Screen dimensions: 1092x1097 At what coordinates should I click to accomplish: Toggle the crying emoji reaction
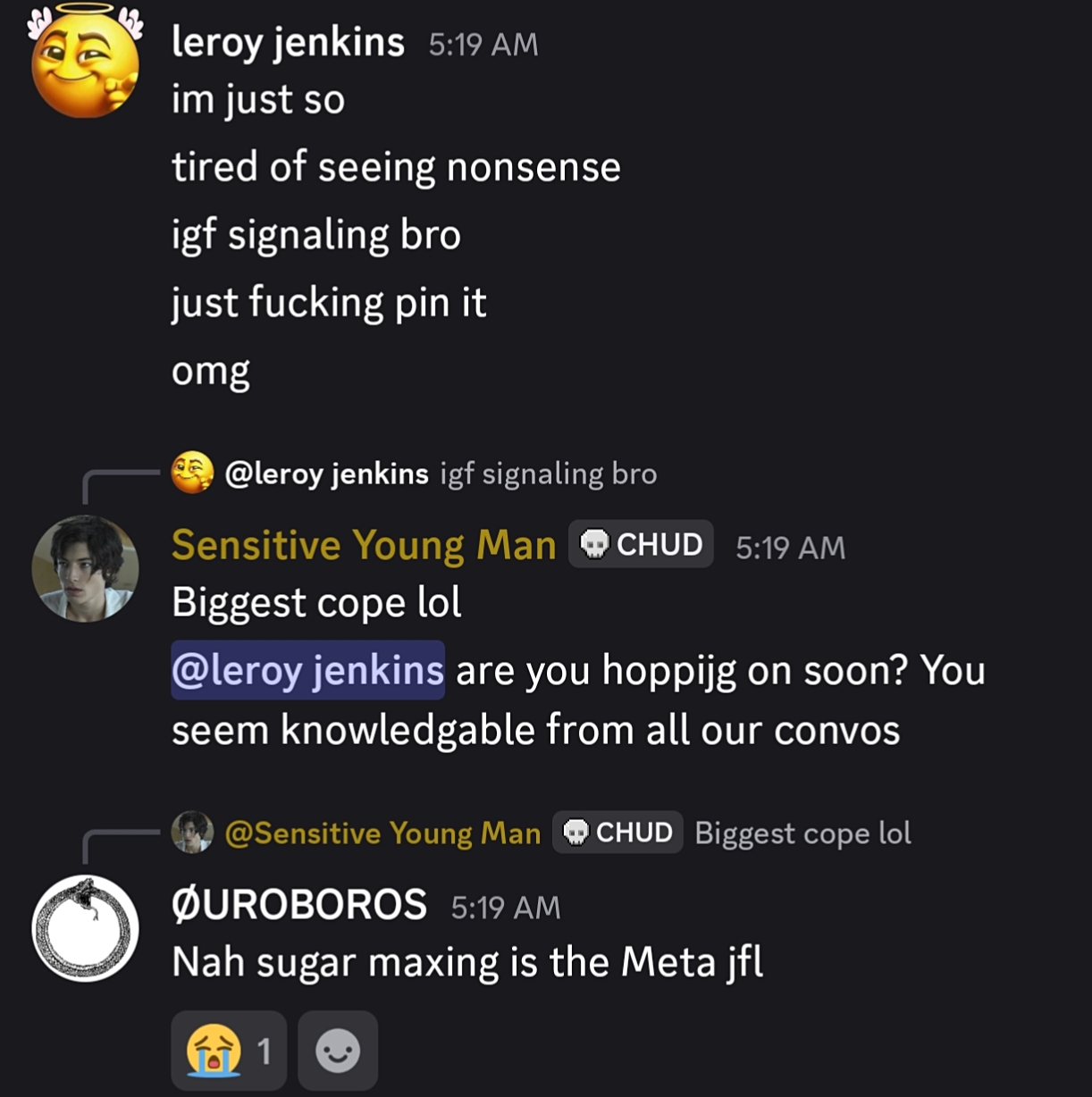click(x=229, y=1051)
